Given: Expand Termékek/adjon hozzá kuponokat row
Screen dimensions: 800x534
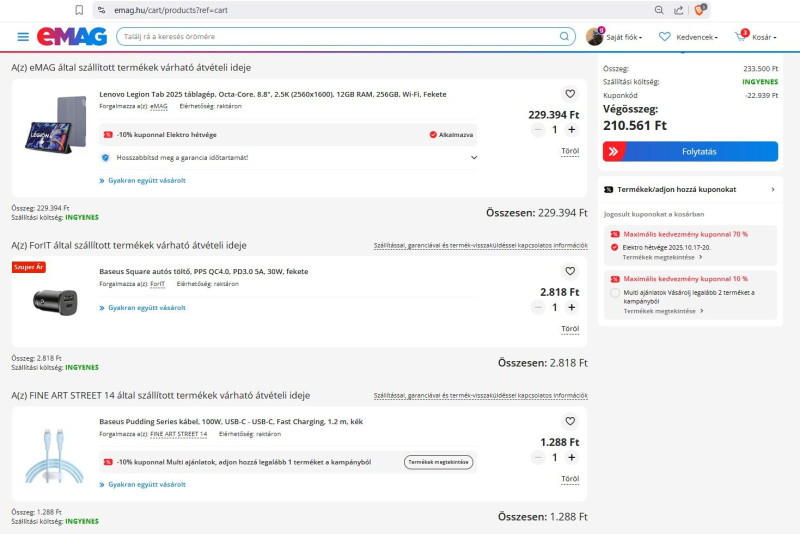Looking at the screenshot, I should pyautogui.click(x=690, y=189).
